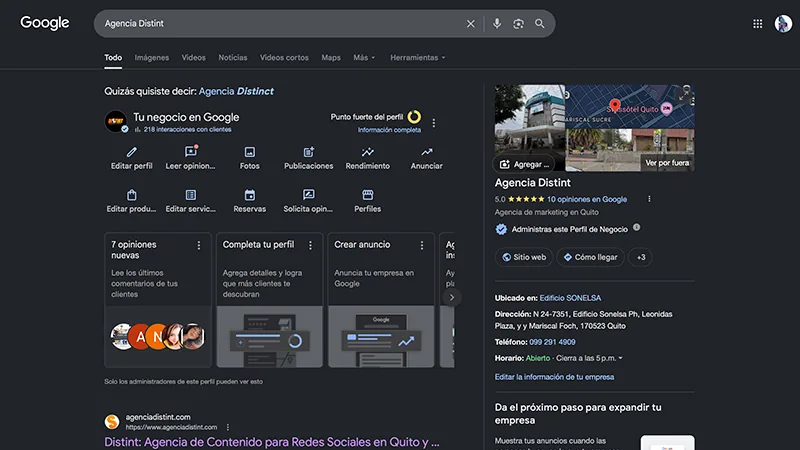Open Editar productos bag icon
Image resolution: width=800 pixels, height=450 pixels.
(132, 195)
